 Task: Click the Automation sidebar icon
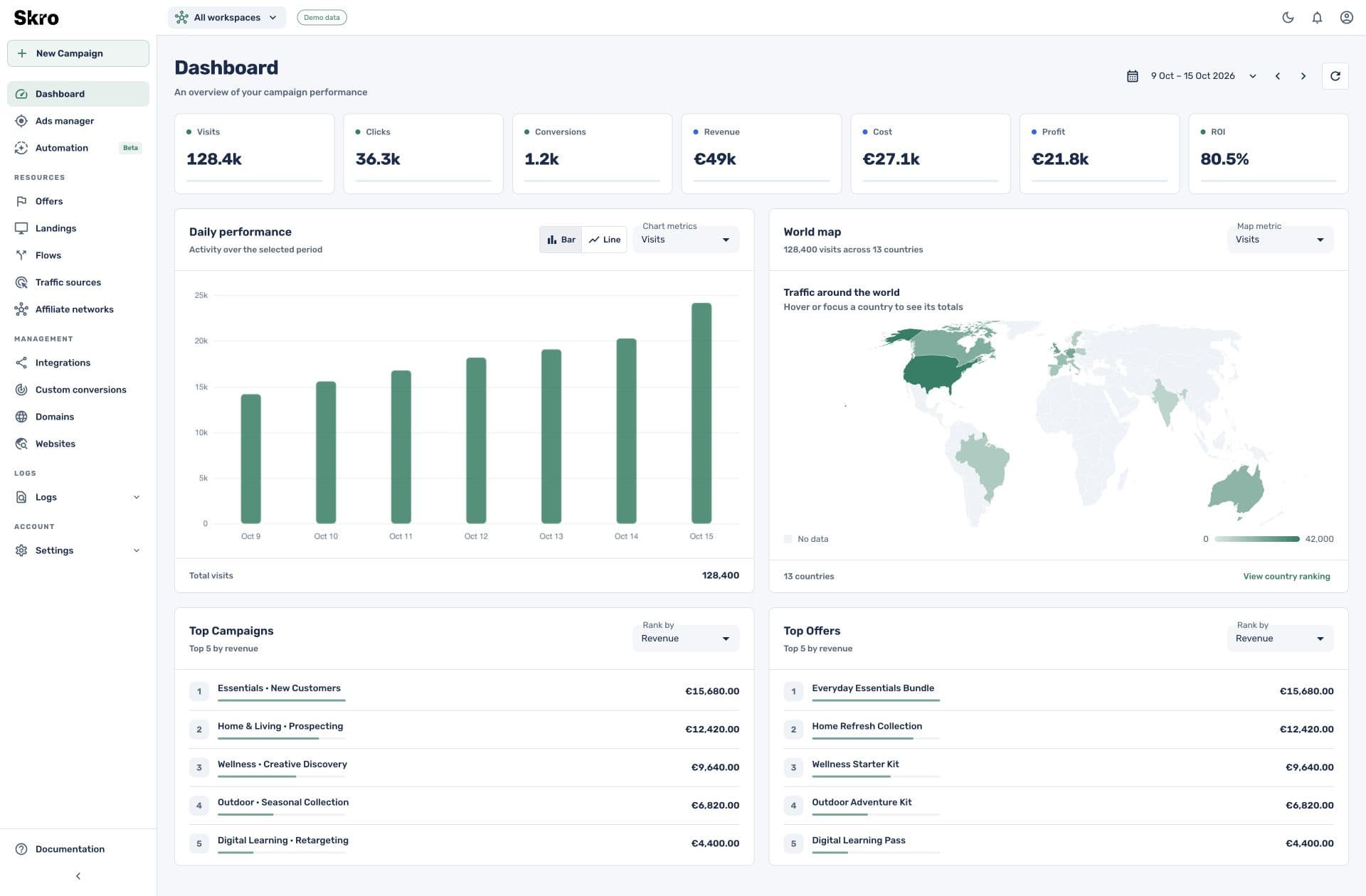21,148
